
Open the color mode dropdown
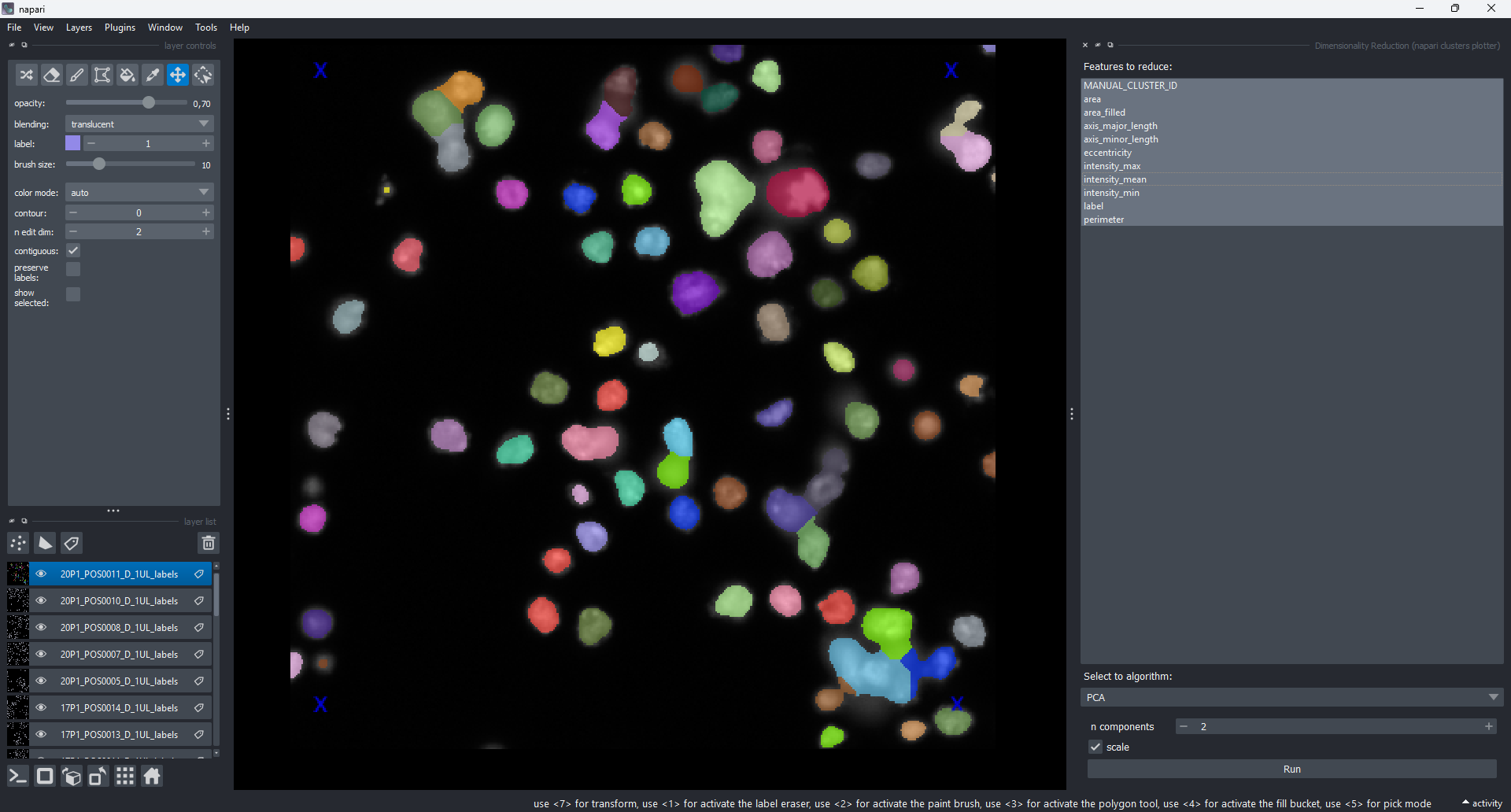pos(139,192)
